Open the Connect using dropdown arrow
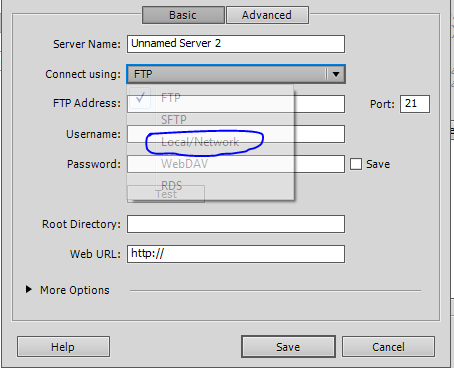454x368 pixels. pyautogui.click(x=336, y=74)
